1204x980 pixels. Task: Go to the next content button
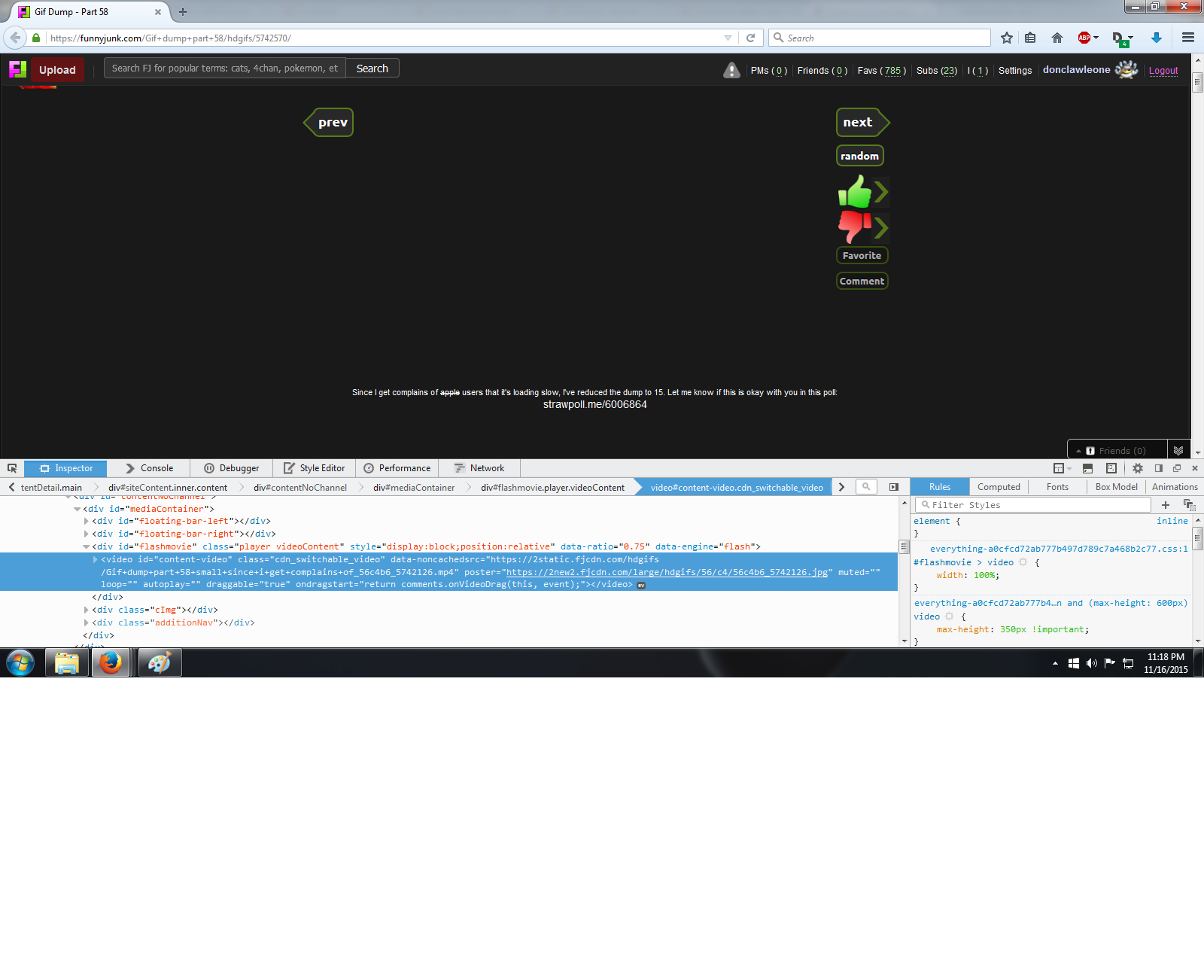[x=859, y=122]
